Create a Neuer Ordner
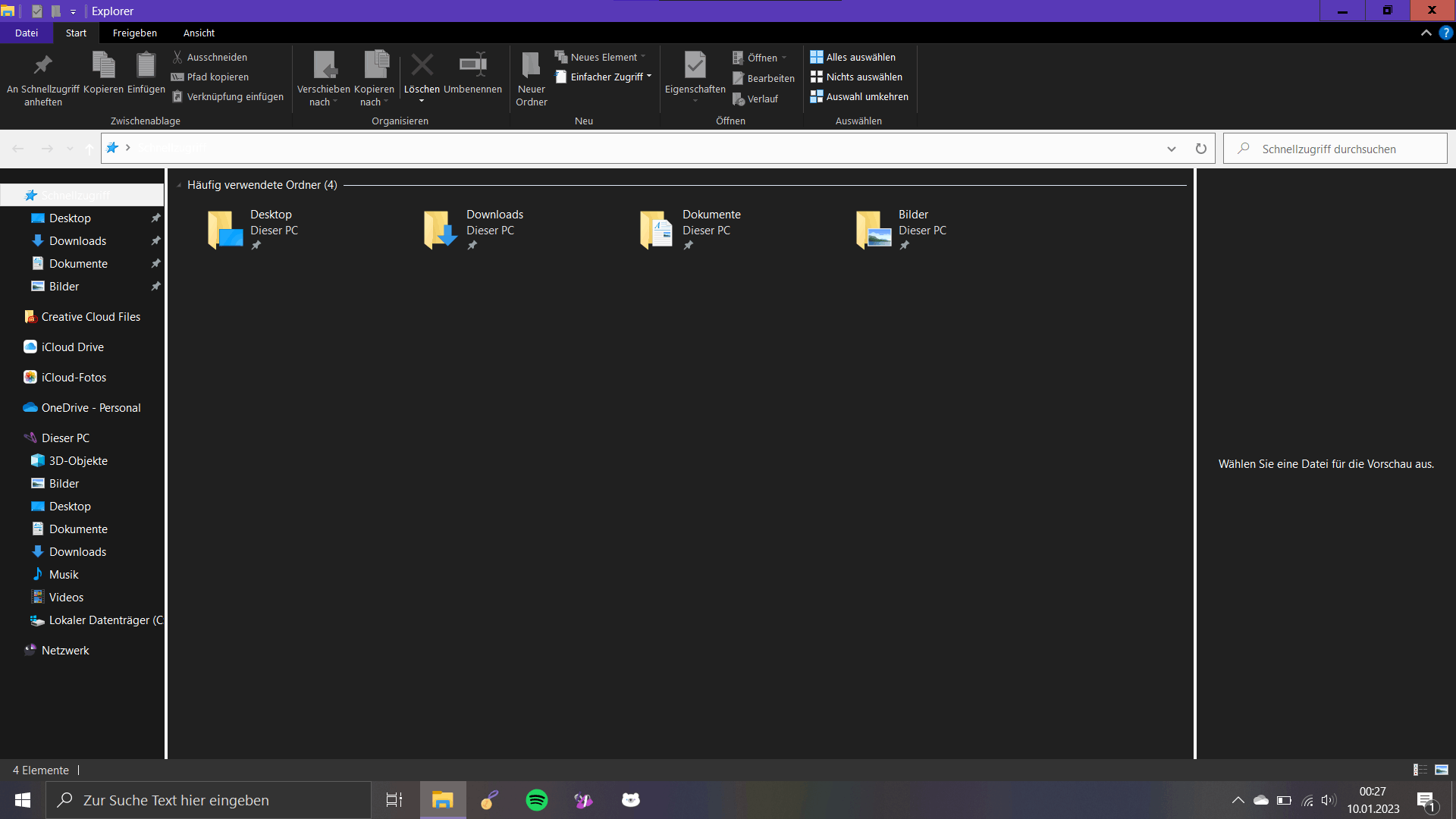 pos(532,78)
